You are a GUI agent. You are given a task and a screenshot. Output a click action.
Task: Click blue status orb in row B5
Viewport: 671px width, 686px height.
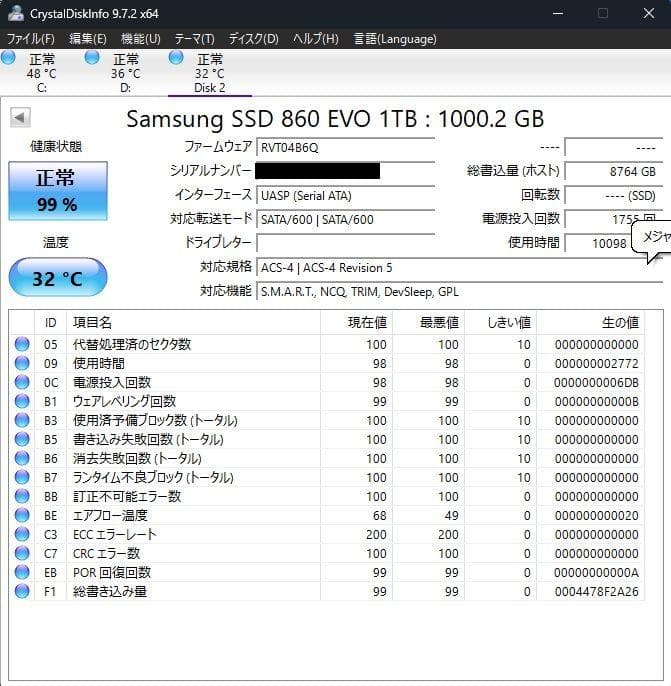pyautogui.click(x=22, y=439)
